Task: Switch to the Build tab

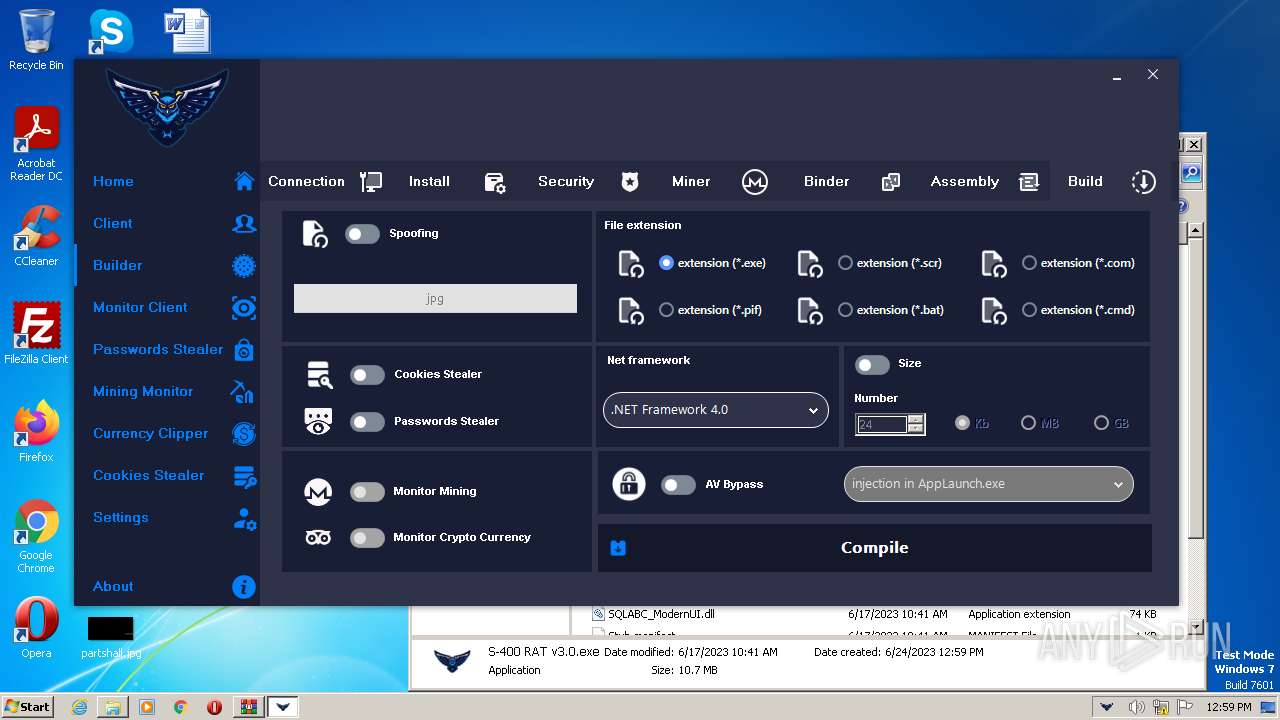Action: tap(1085, 181)
